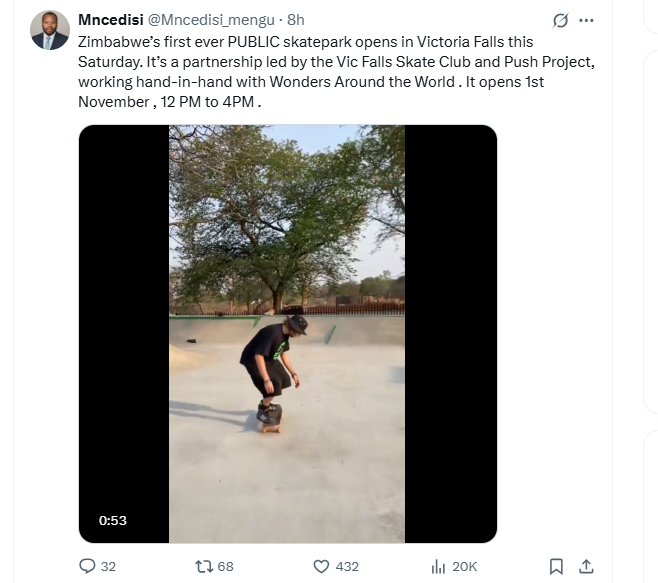Open the three-dot More options menu
Screen dimensions: 658x583
587,20
